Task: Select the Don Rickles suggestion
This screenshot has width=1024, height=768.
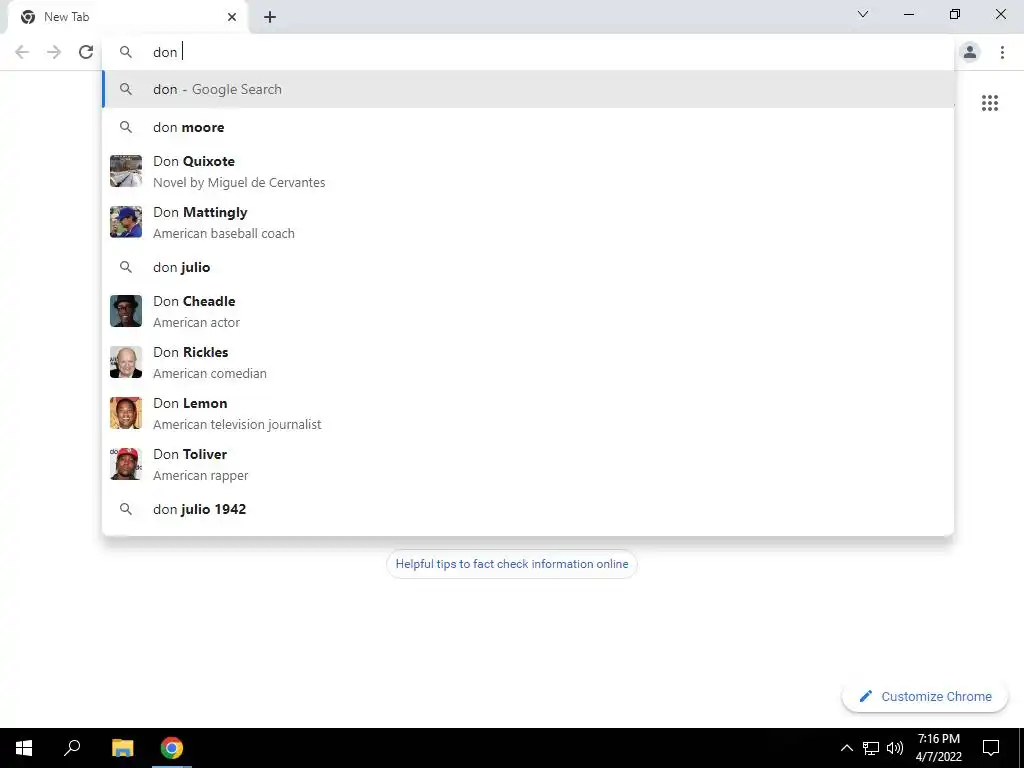Action: coord(528,362)
